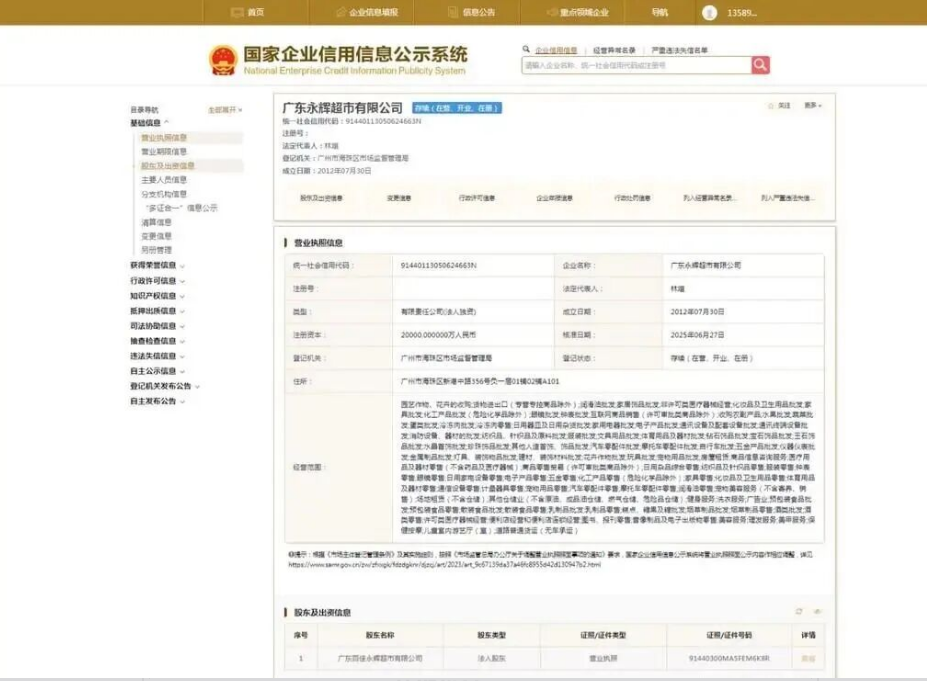Select the 严重违法失信名单 search tab
The height and width of the screenshot is (681, 927).
680,50
